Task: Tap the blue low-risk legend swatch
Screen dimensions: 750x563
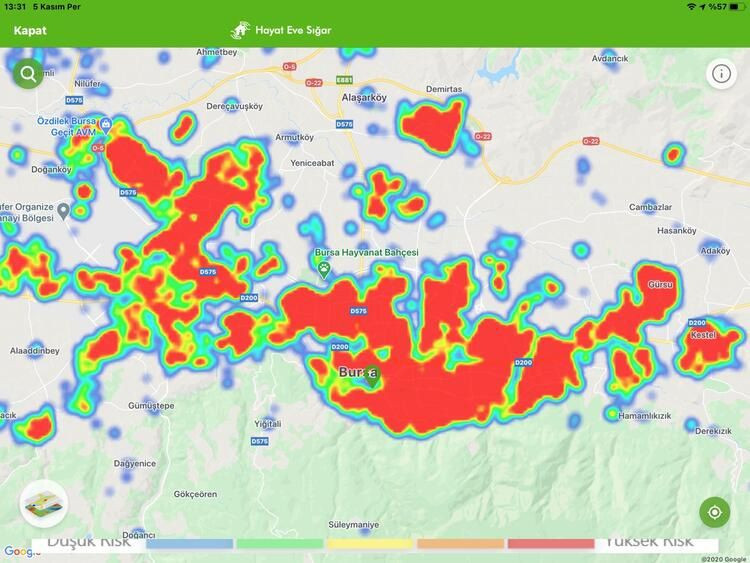Action: pos(190,544)
